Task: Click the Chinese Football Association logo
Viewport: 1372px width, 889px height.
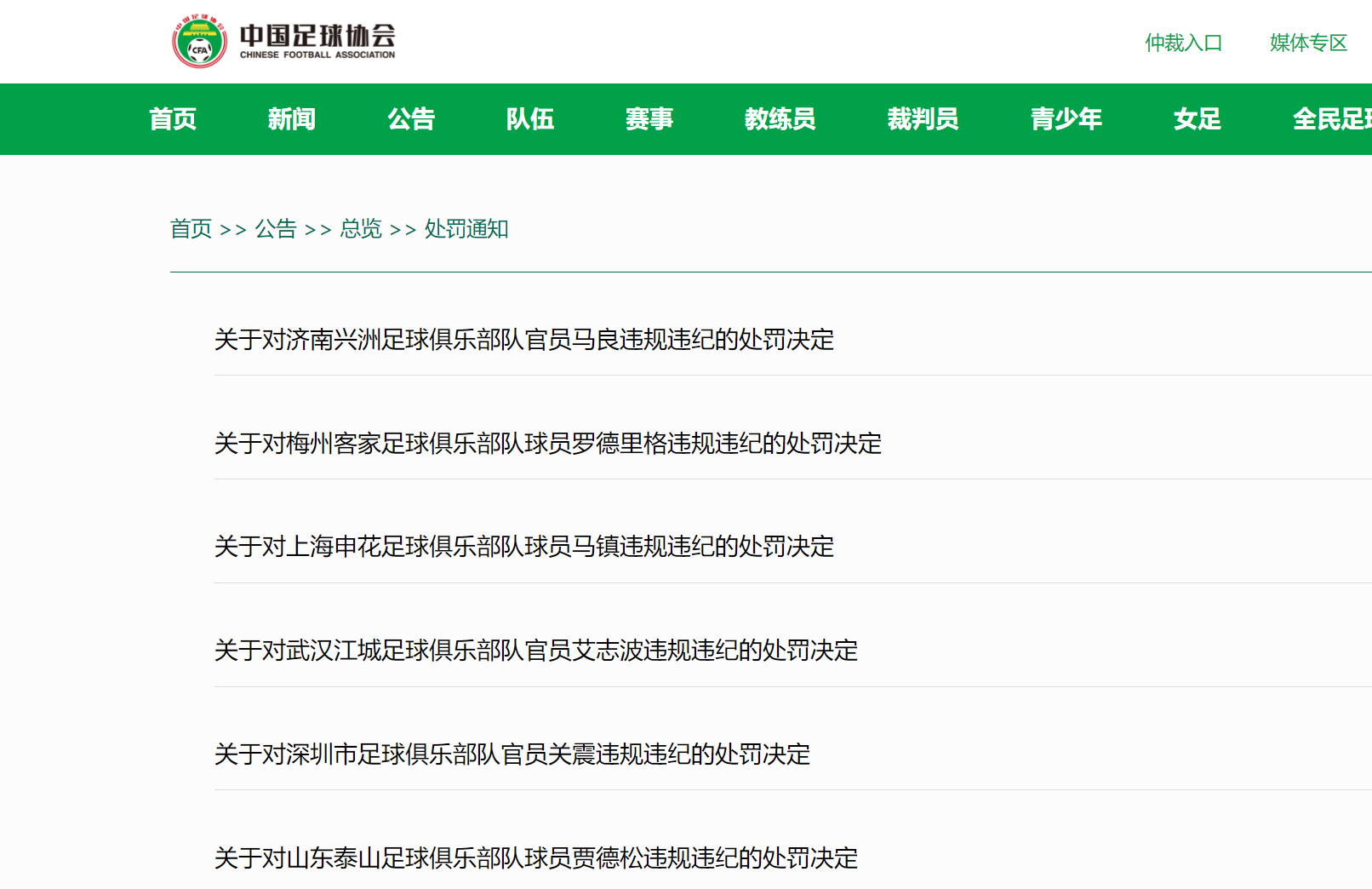Action: (283, 41)
